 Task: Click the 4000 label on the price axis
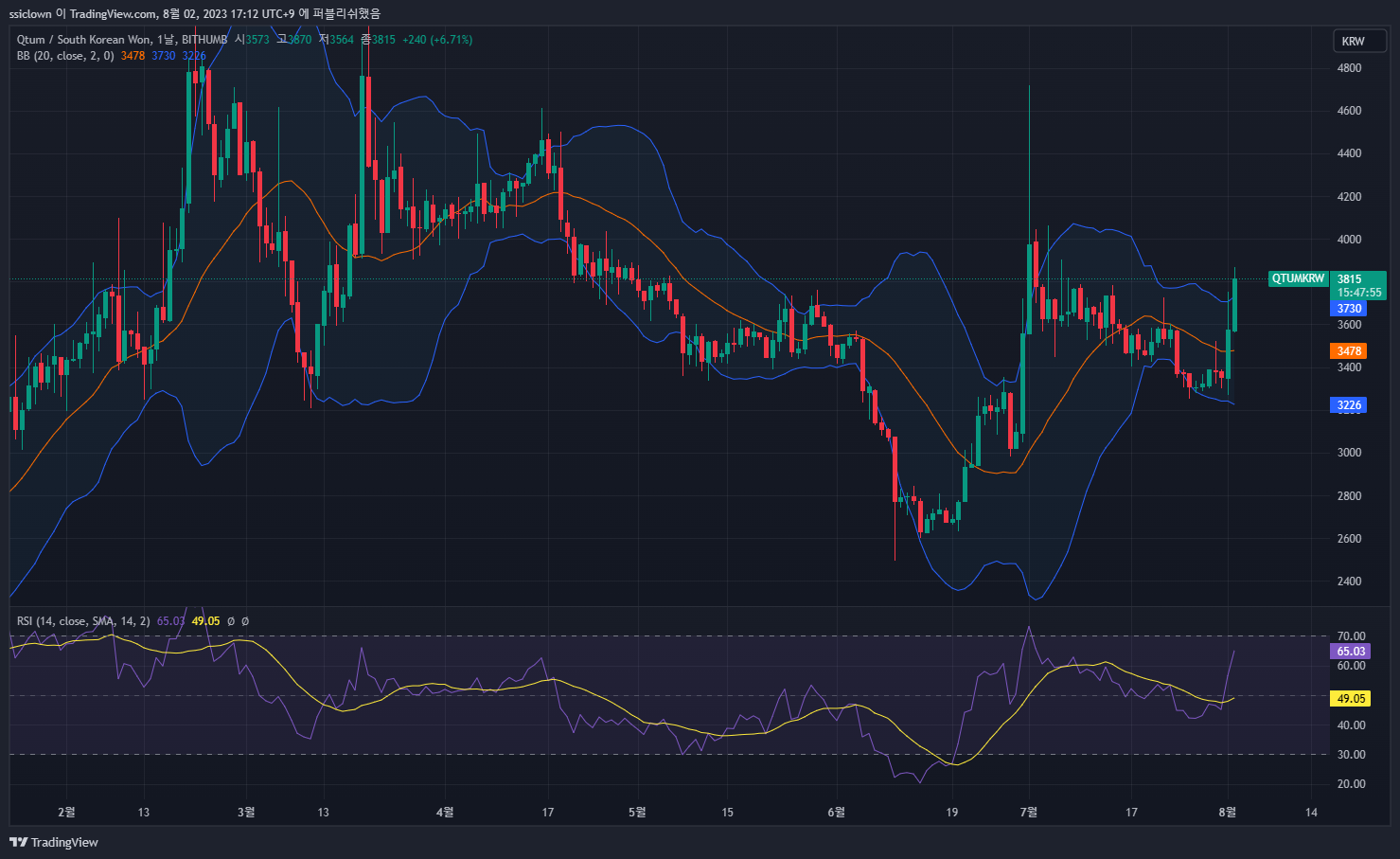point(1350,240)
